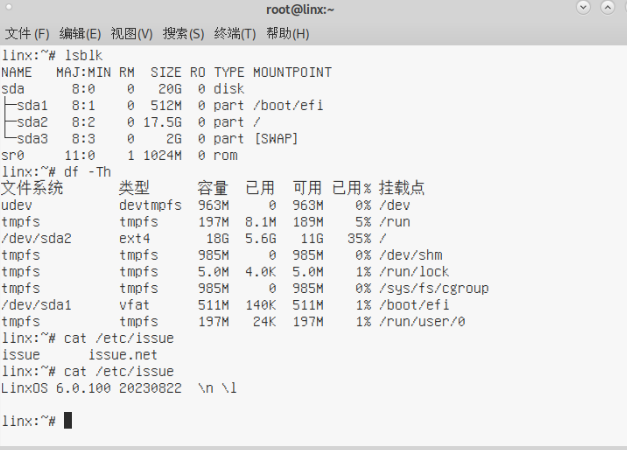Image resolution: width=627 pixels, height=450 pixels.
Task: Click the MAJ:MIN column header
Action: click(x=84, y=72)
